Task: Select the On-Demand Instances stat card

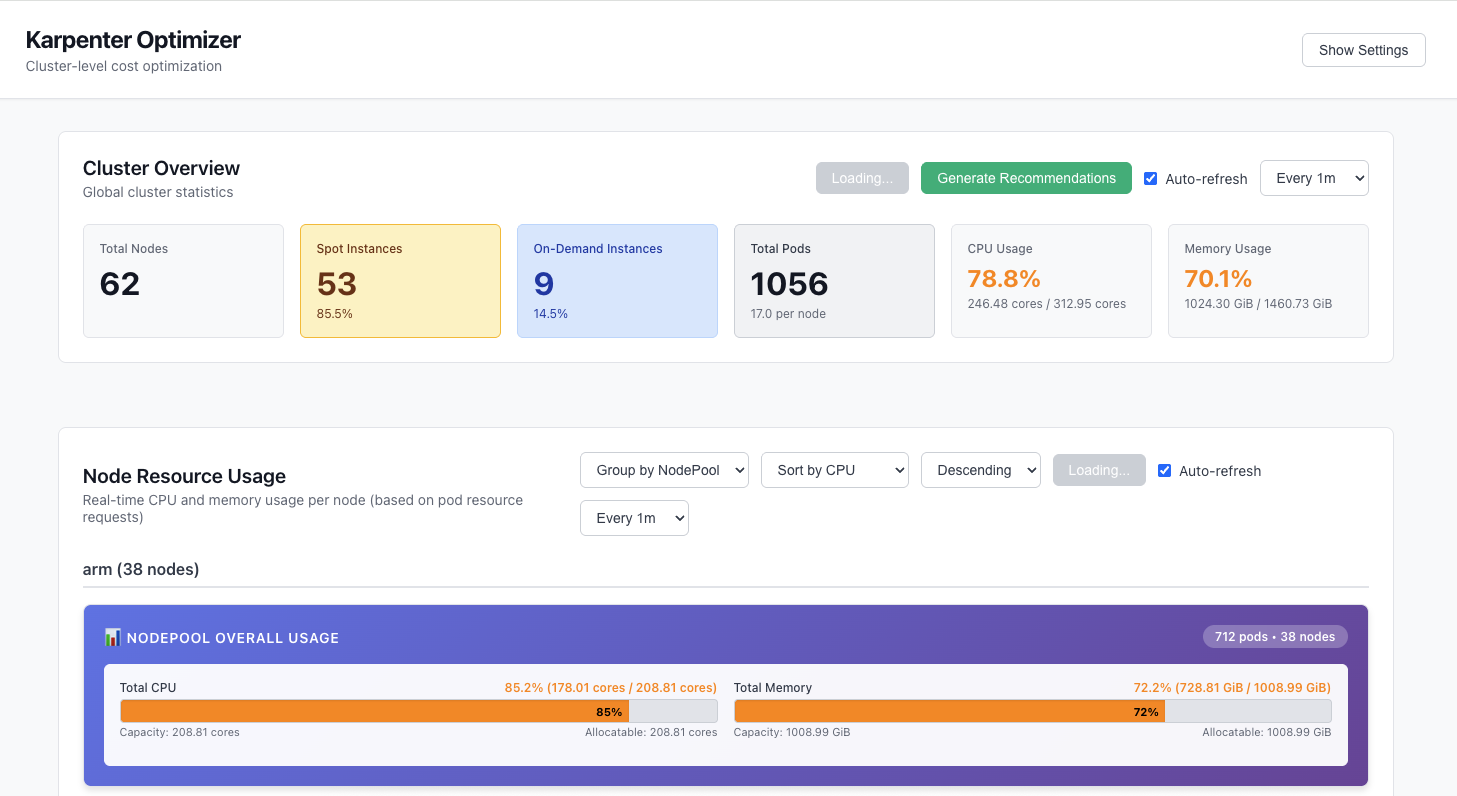Action: click(617, 281)
